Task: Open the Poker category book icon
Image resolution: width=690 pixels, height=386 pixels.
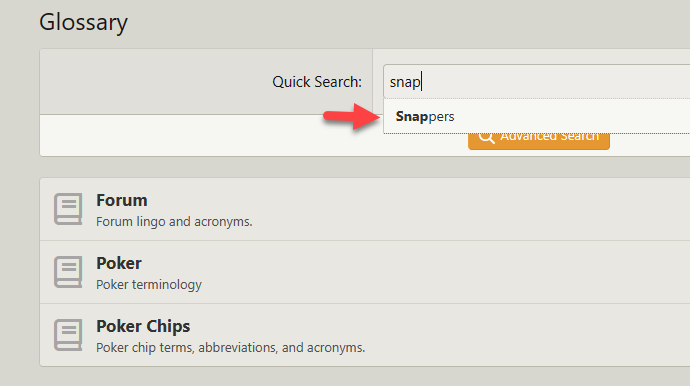Action: coord(68,272)
